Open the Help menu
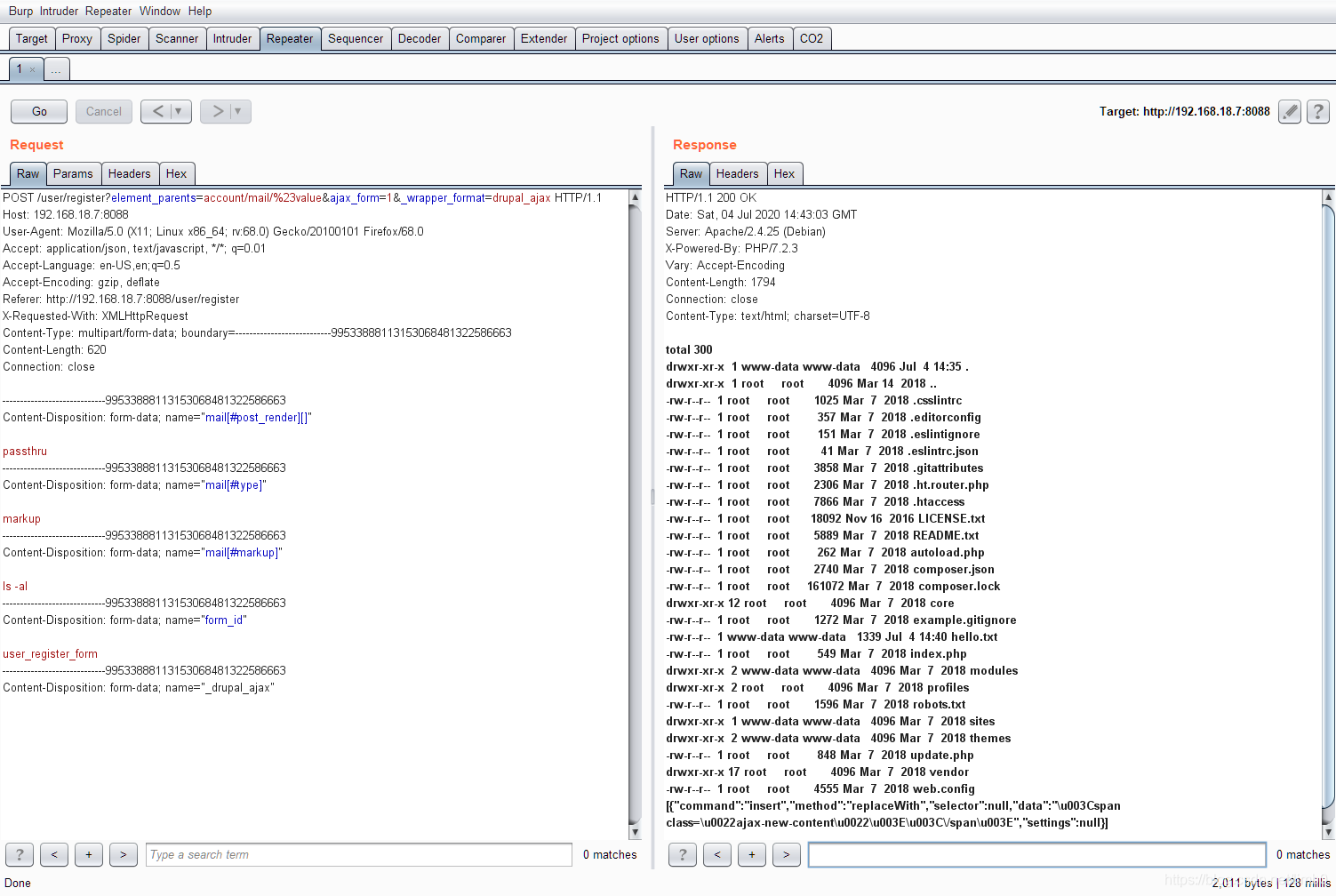1336x896 pixels. click(x=200, y=11)
